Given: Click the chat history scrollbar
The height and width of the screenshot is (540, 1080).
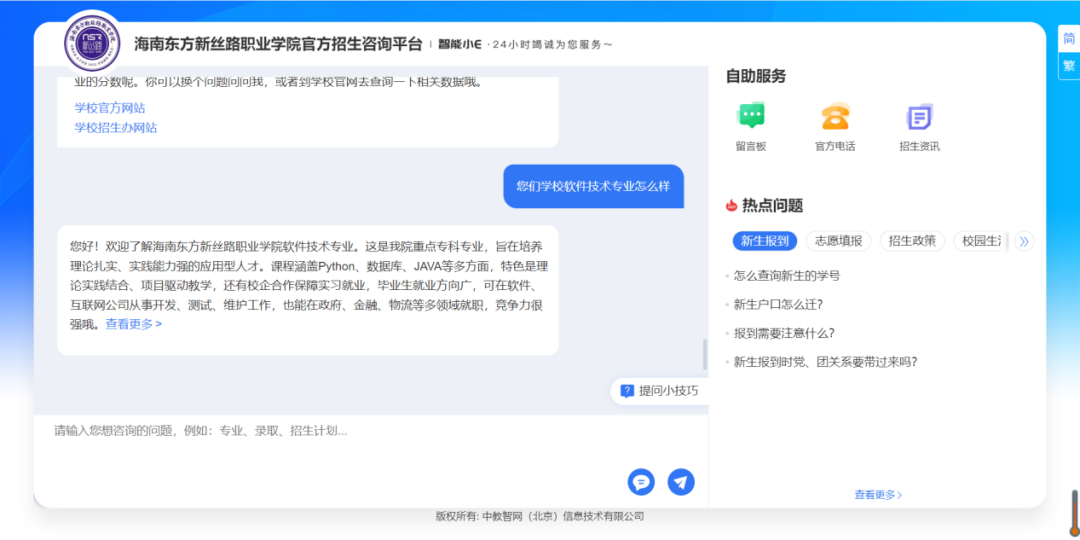Looking at the screenshot, I should pos(704,354).
